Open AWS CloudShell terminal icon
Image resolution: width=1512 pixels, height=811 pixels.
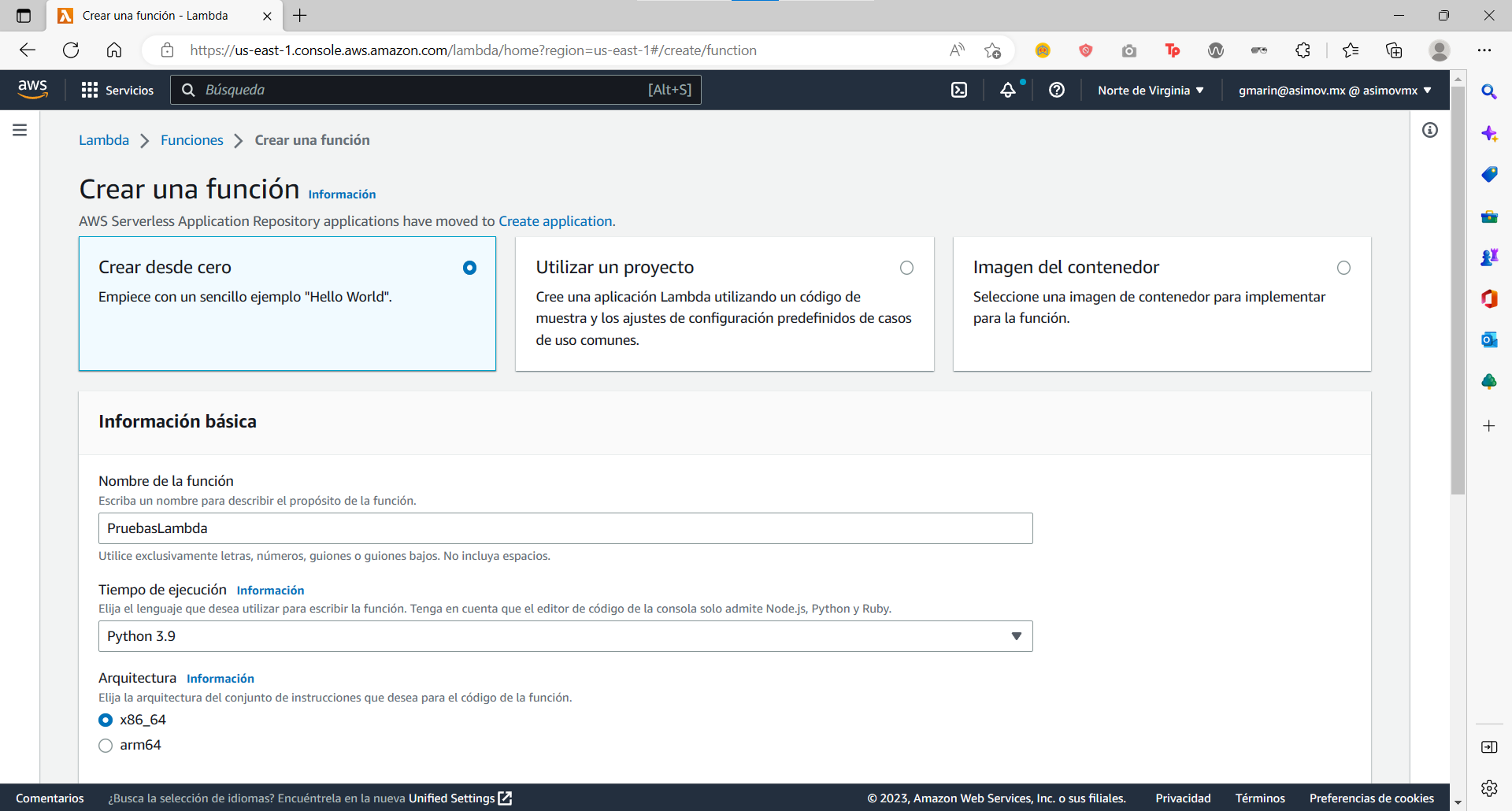click(959, 90)
